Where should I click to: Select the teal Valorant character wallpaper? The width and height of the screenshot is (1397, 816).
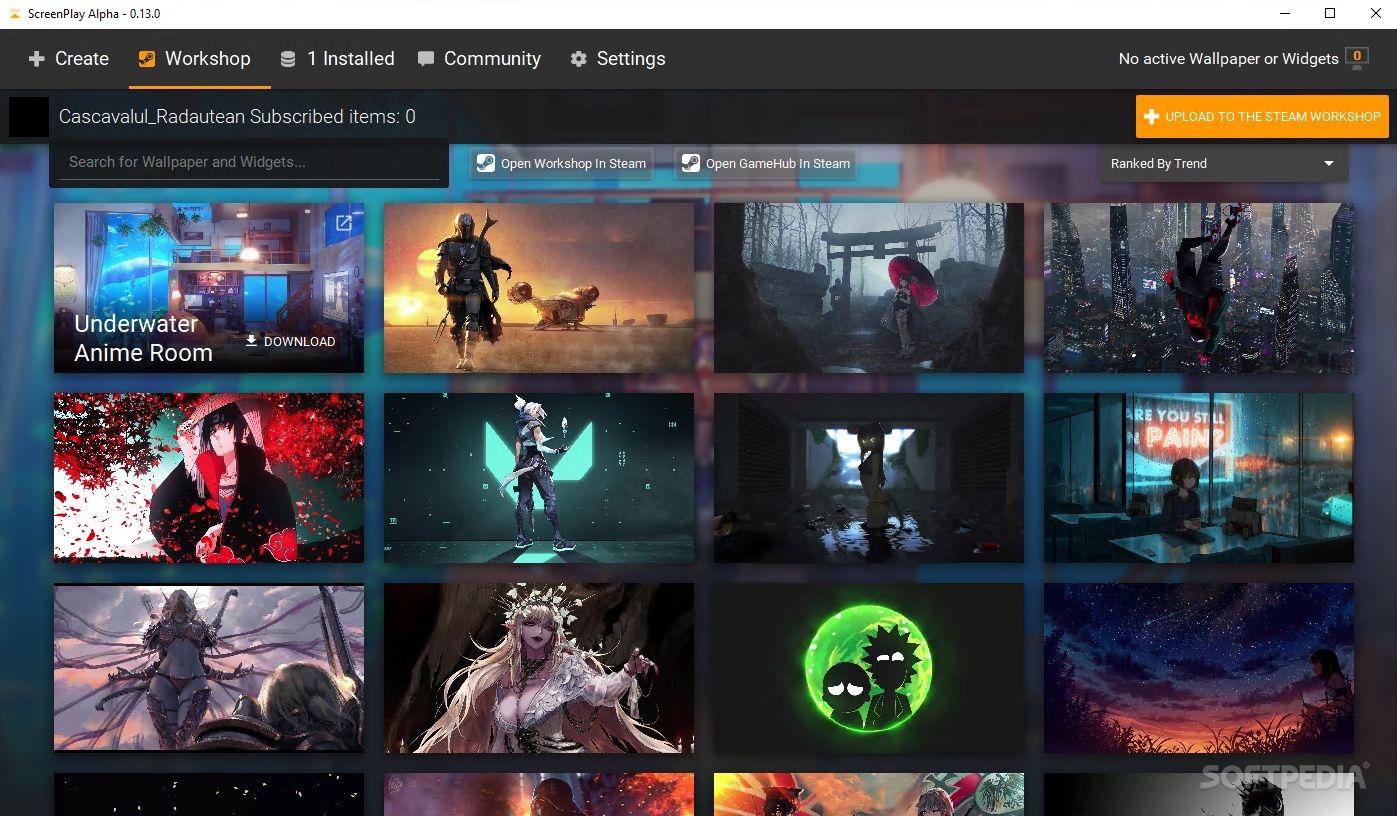pyautogui.click(x=539, y=478)
